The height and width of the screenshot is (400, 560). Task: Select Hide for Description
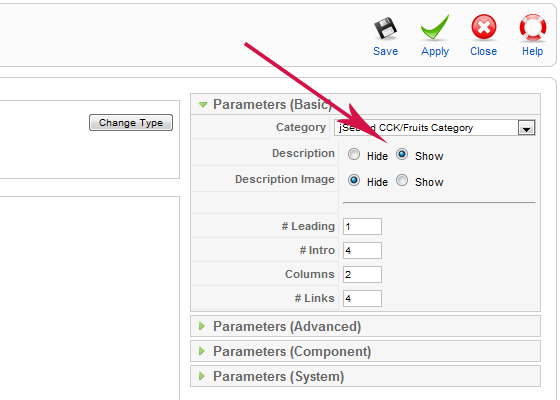(354, 154)
